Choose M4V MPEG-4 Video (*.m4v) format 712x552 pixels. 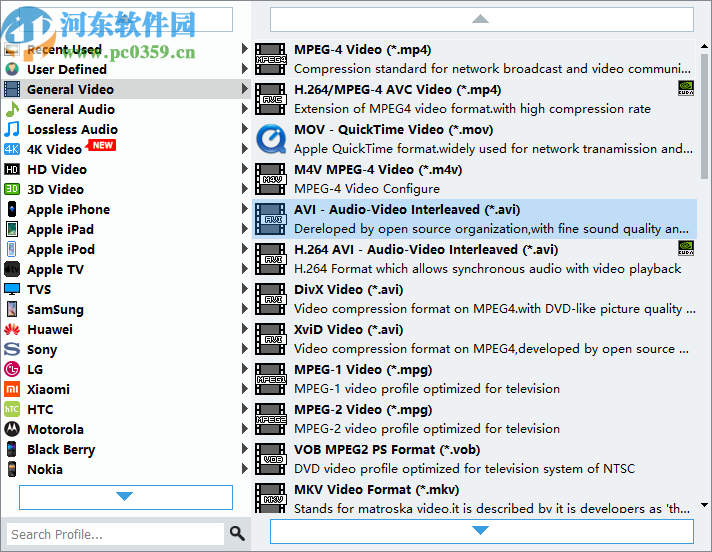475,179
